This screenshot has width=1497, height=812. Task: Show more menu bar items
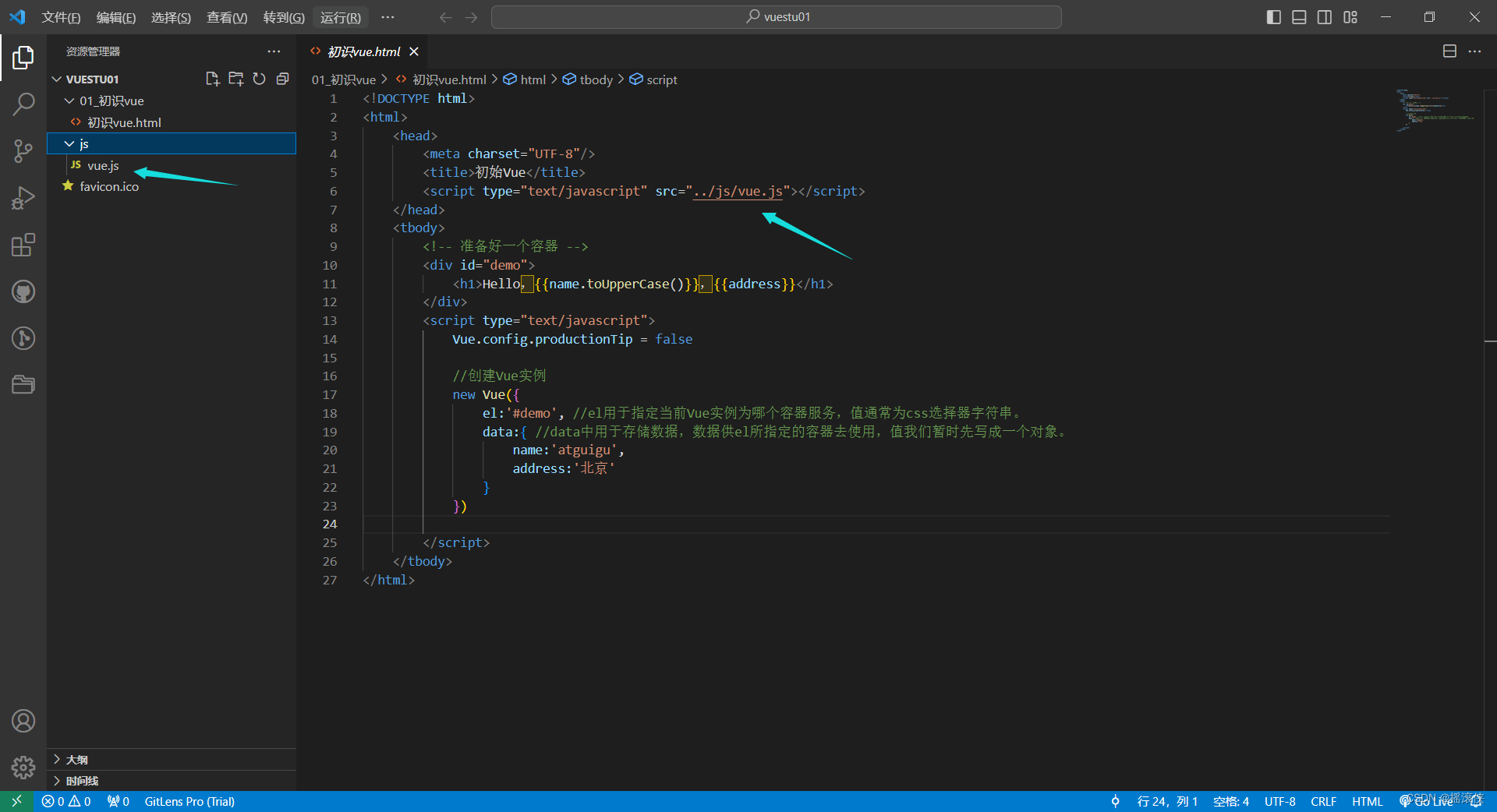tap(388, 17)
